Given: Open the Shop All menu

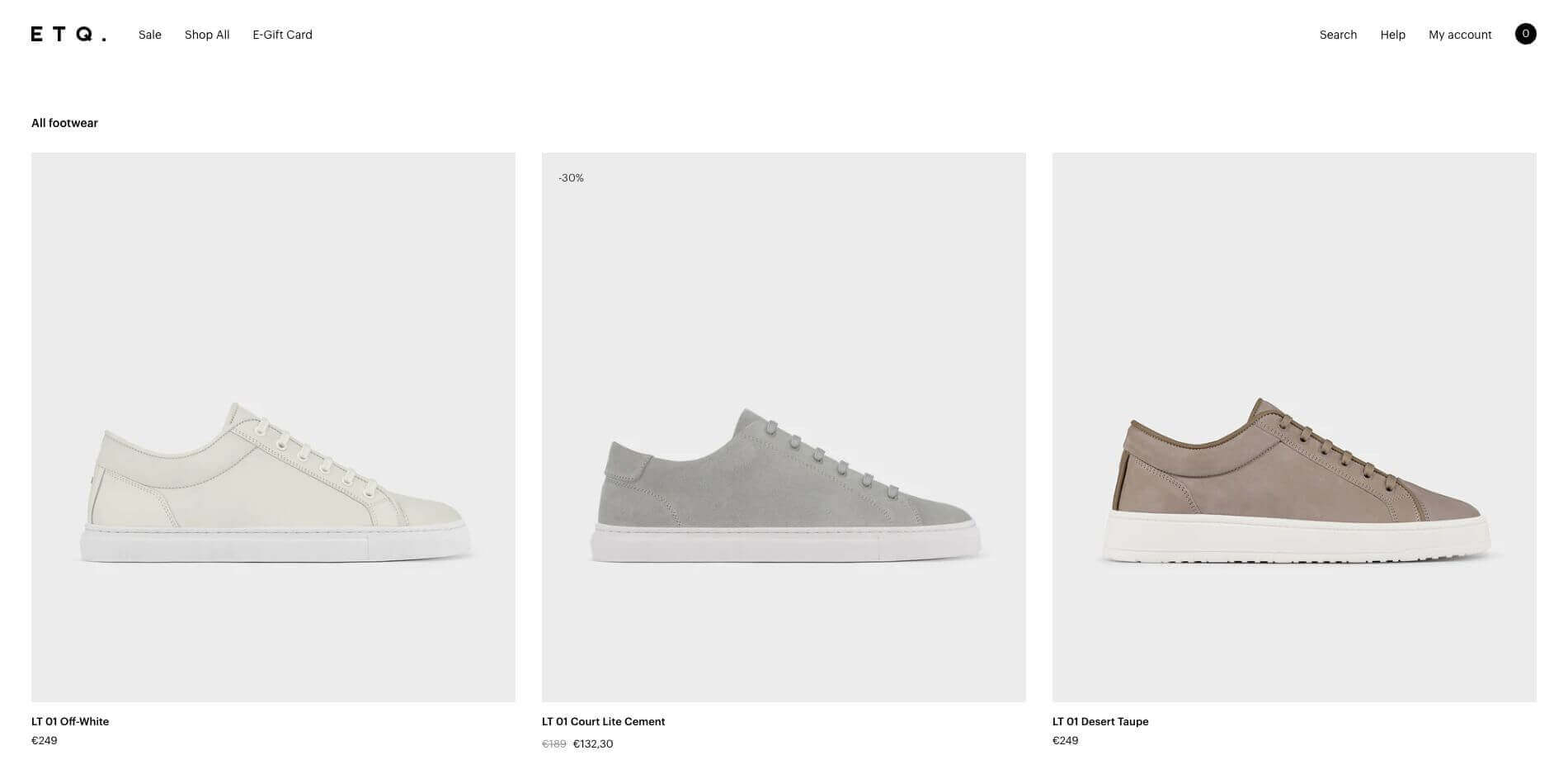Looking at the screenshot, I should click(207, 35).
